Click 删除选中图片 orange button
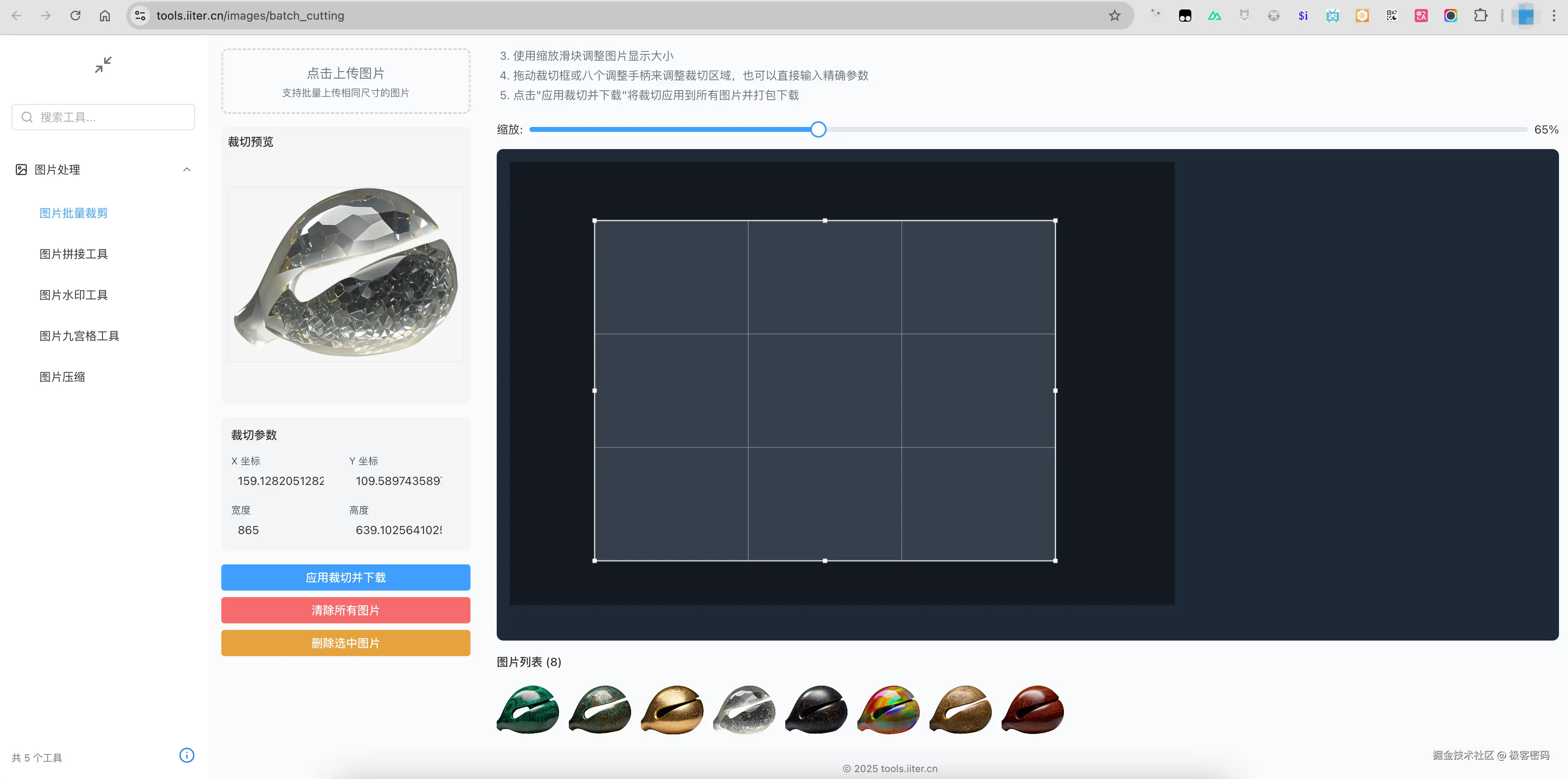1568x779 pixels. click(345, 643)
